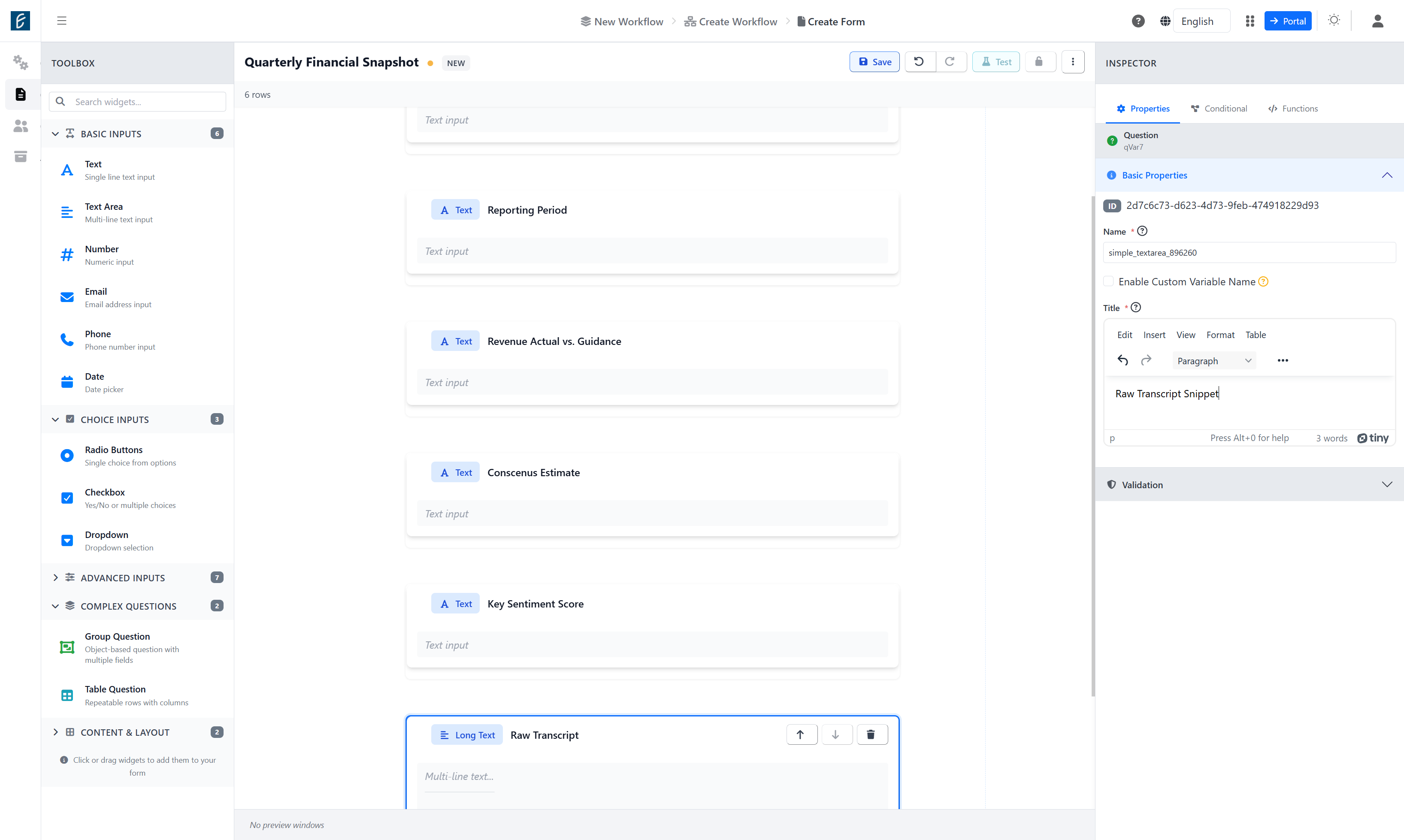
Task: Open the help question mark icon in header
Action: pyautogui.click(x=1138, y=21)
